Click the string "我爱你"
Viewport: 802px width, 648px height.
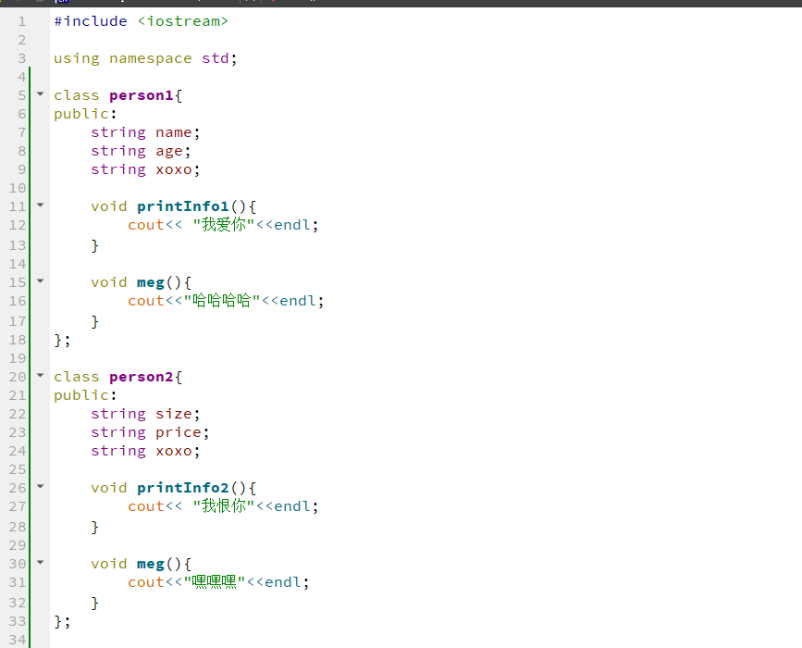tap(224, 224)
